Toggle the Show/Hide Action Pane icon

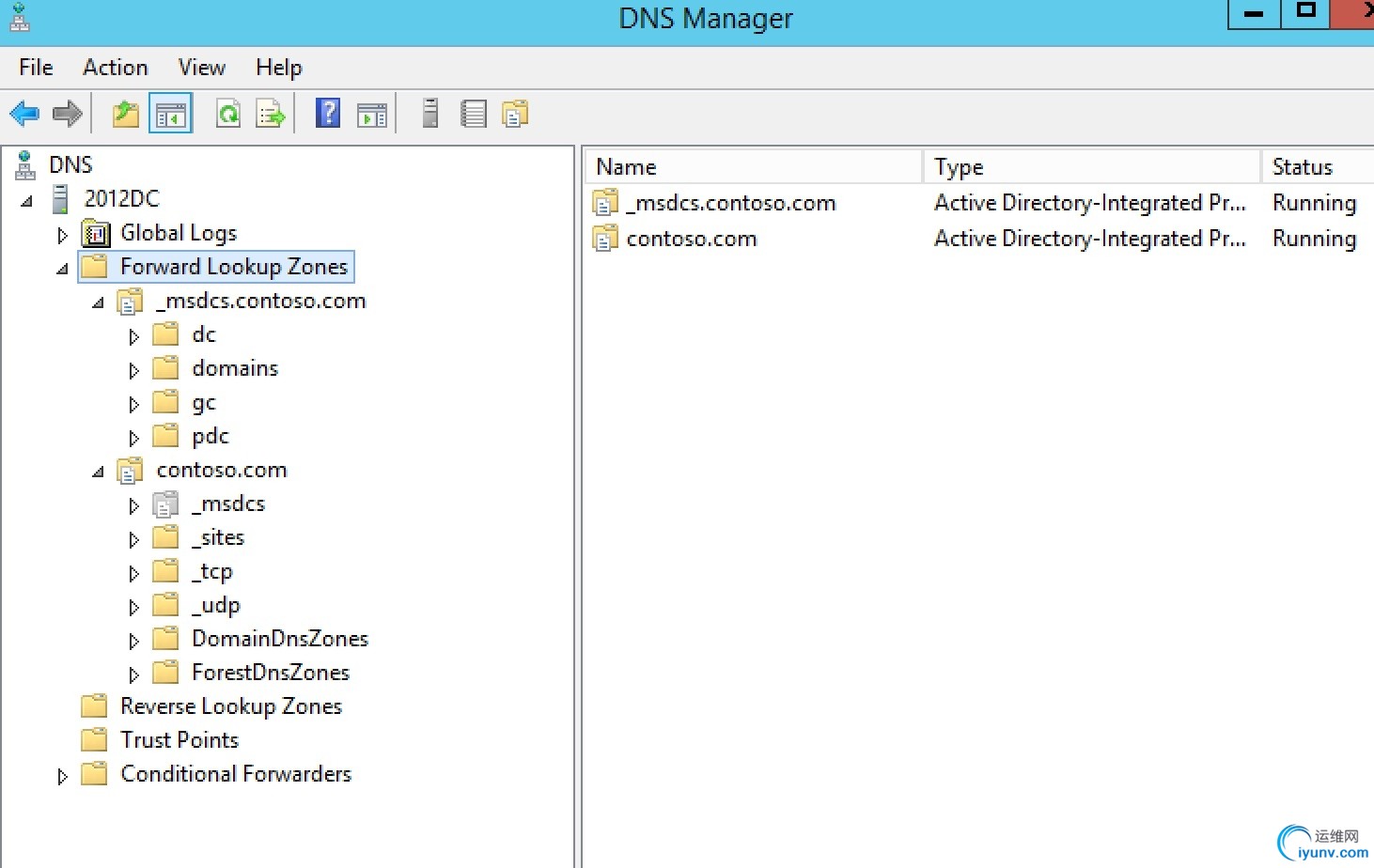click(x=372, y=115)
